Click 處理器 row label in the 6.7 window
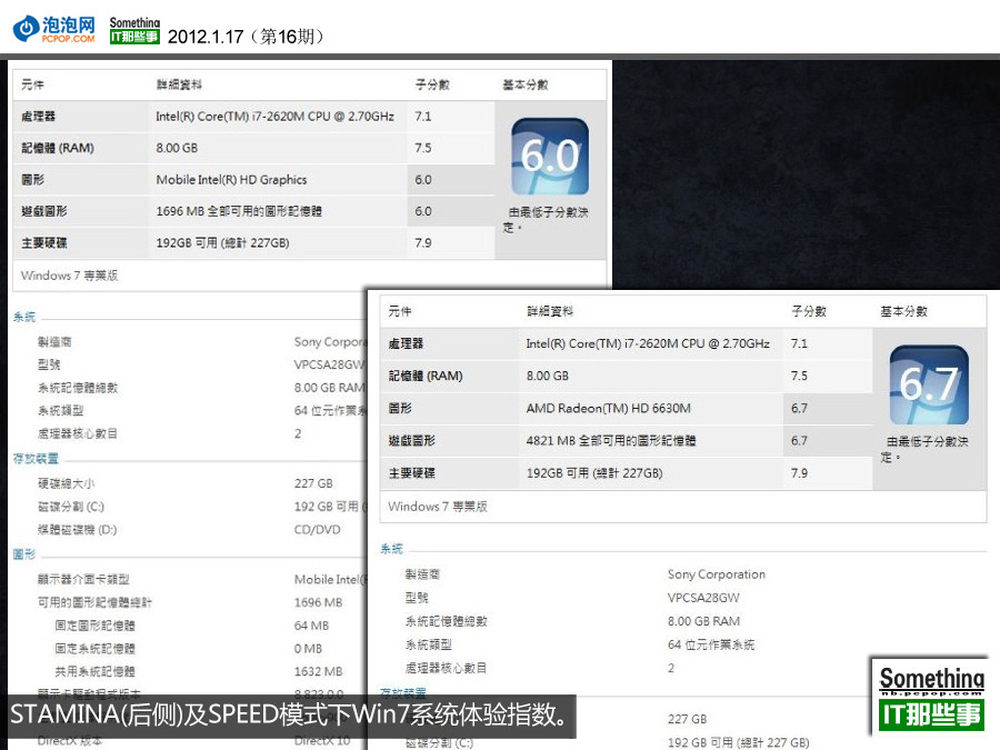 (x=406, y=344)
